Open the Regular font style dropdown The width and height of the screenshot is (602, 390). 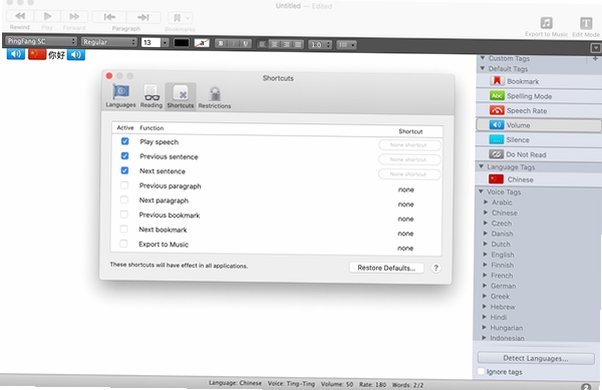(109, 42)
